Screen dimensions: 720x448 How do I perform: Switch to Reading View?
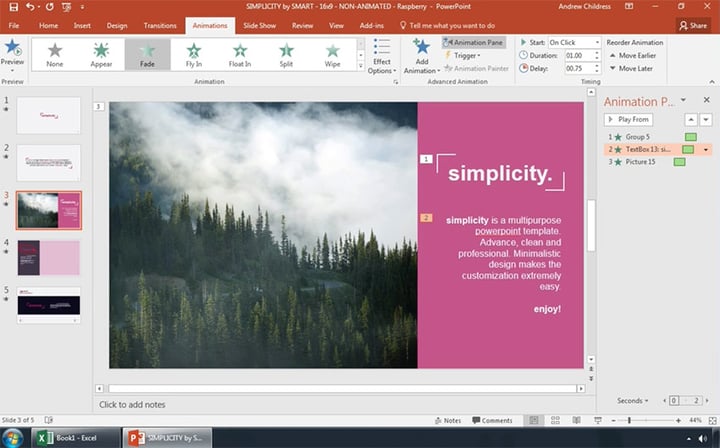[576, 420]
